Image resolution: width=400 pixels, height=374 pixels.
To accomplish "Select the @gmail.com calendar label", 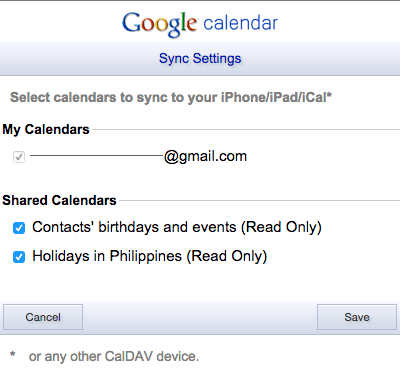I will pos(138,156).
